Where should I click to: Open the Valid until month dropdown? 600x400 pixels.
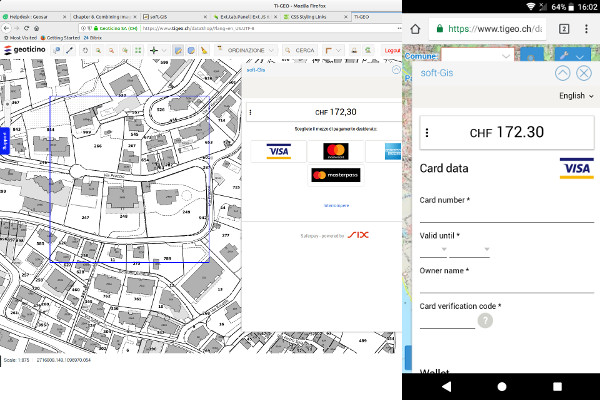click(433, 251)
